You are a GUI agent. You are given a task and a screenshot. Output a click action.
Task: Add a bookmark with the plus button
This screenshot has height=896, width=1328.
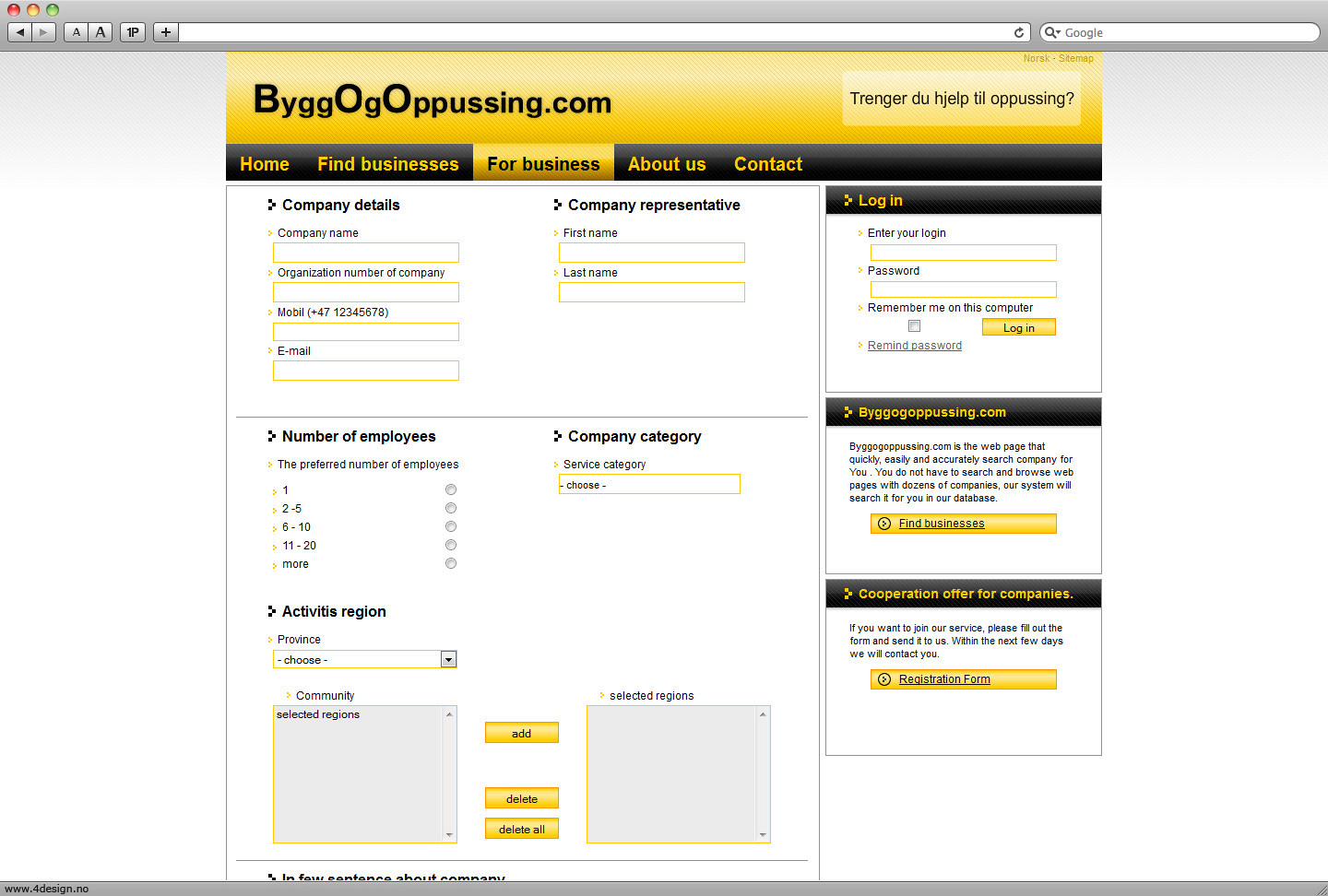(166, 32)
